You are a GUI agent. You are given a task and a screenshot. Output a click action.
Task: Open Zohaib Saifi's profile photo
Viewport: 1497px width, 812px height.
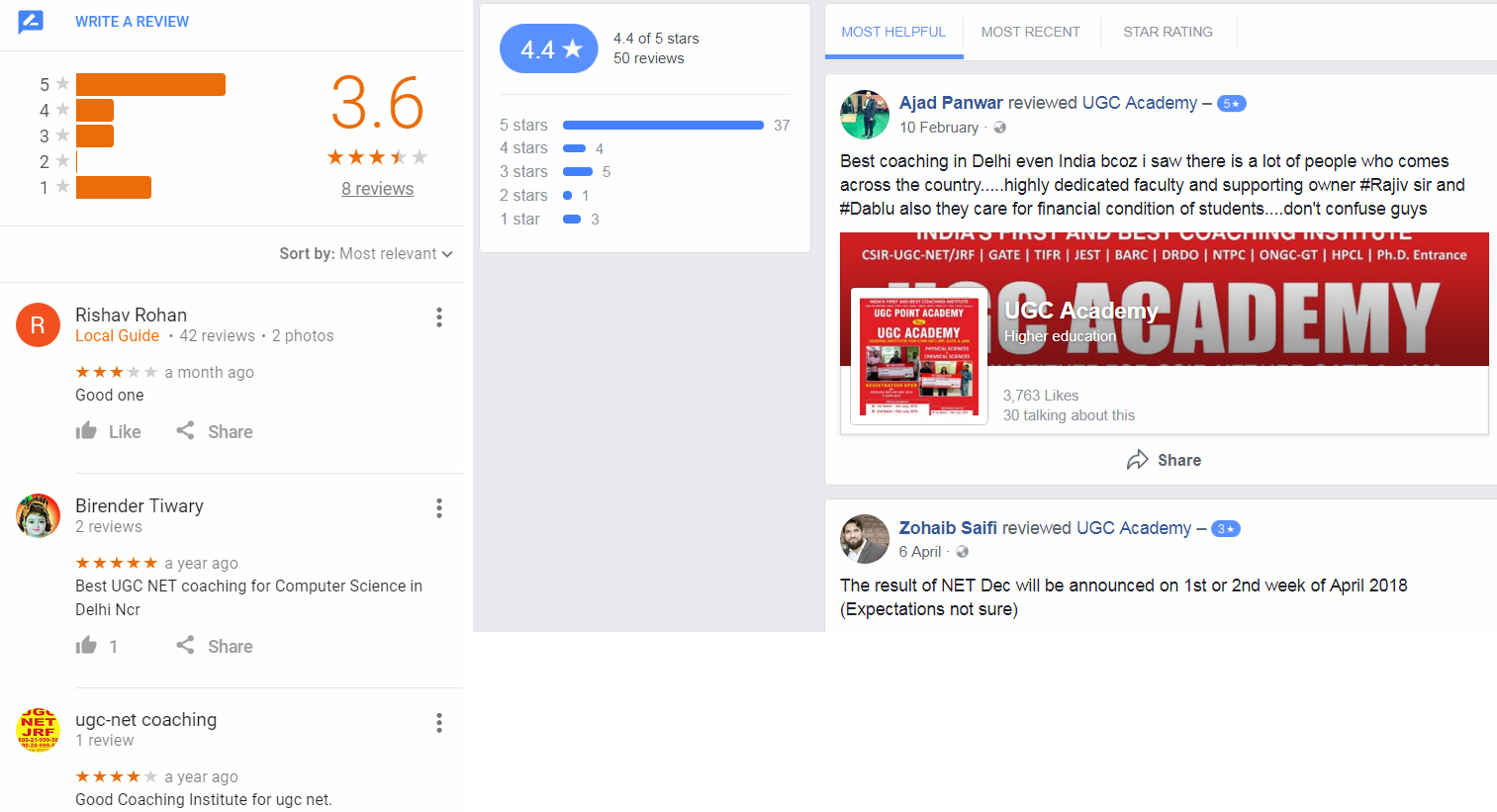click(x=865, y=539)
